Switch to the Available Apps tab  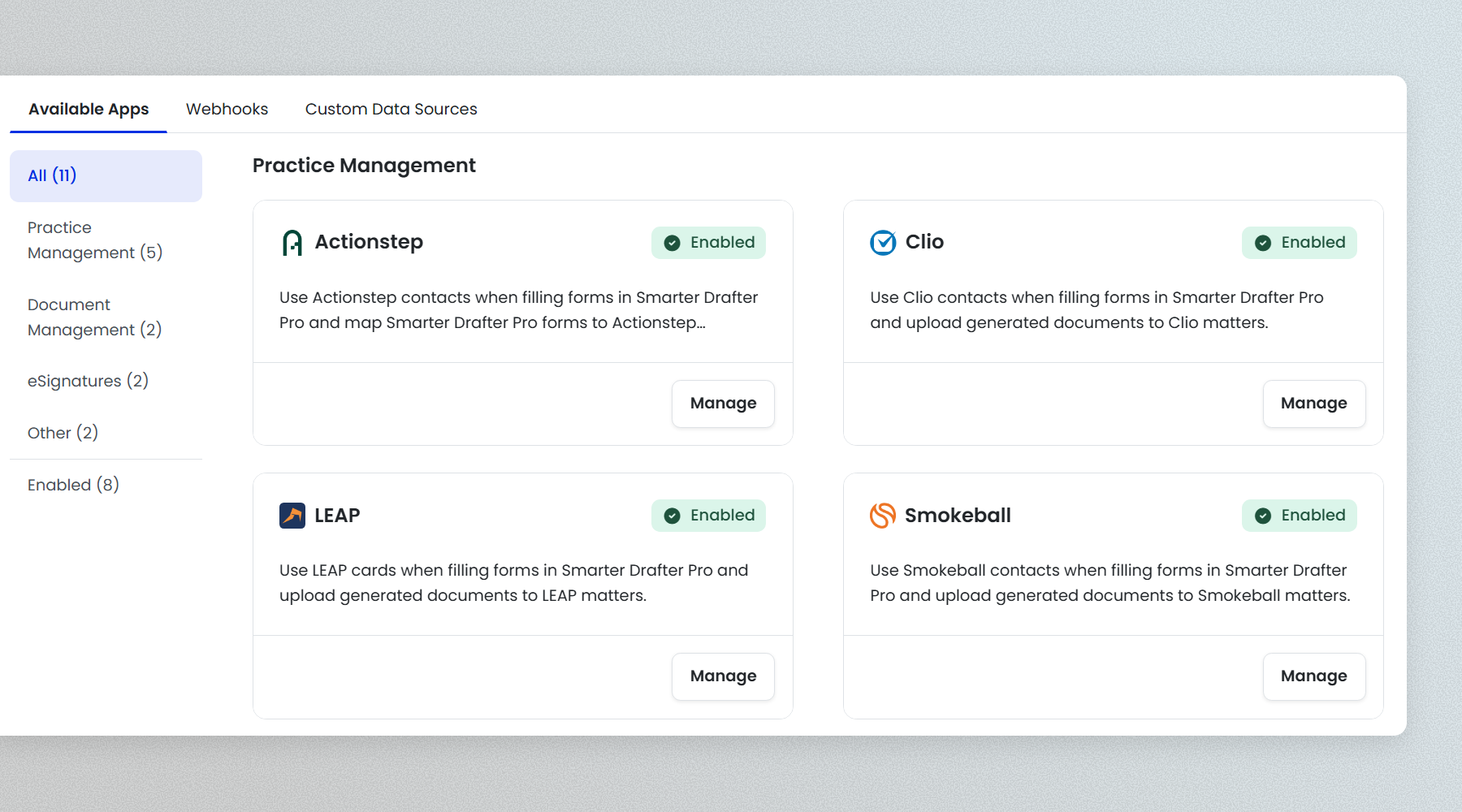(89, 109)
